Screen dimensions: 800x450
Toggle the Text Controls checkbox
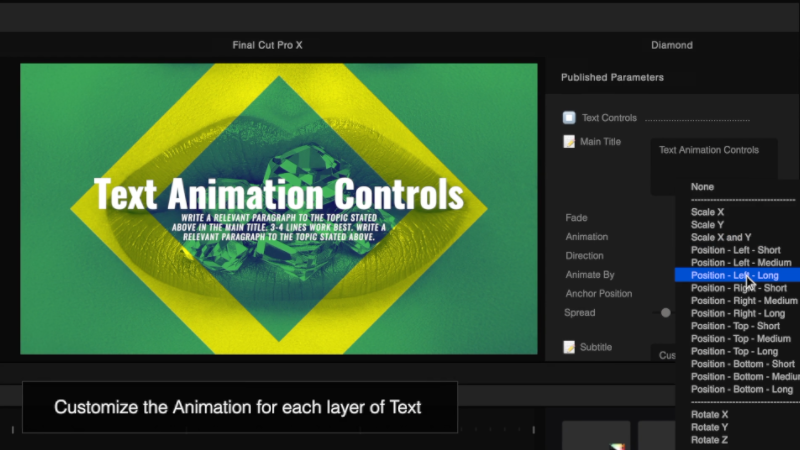coord(569,117)
